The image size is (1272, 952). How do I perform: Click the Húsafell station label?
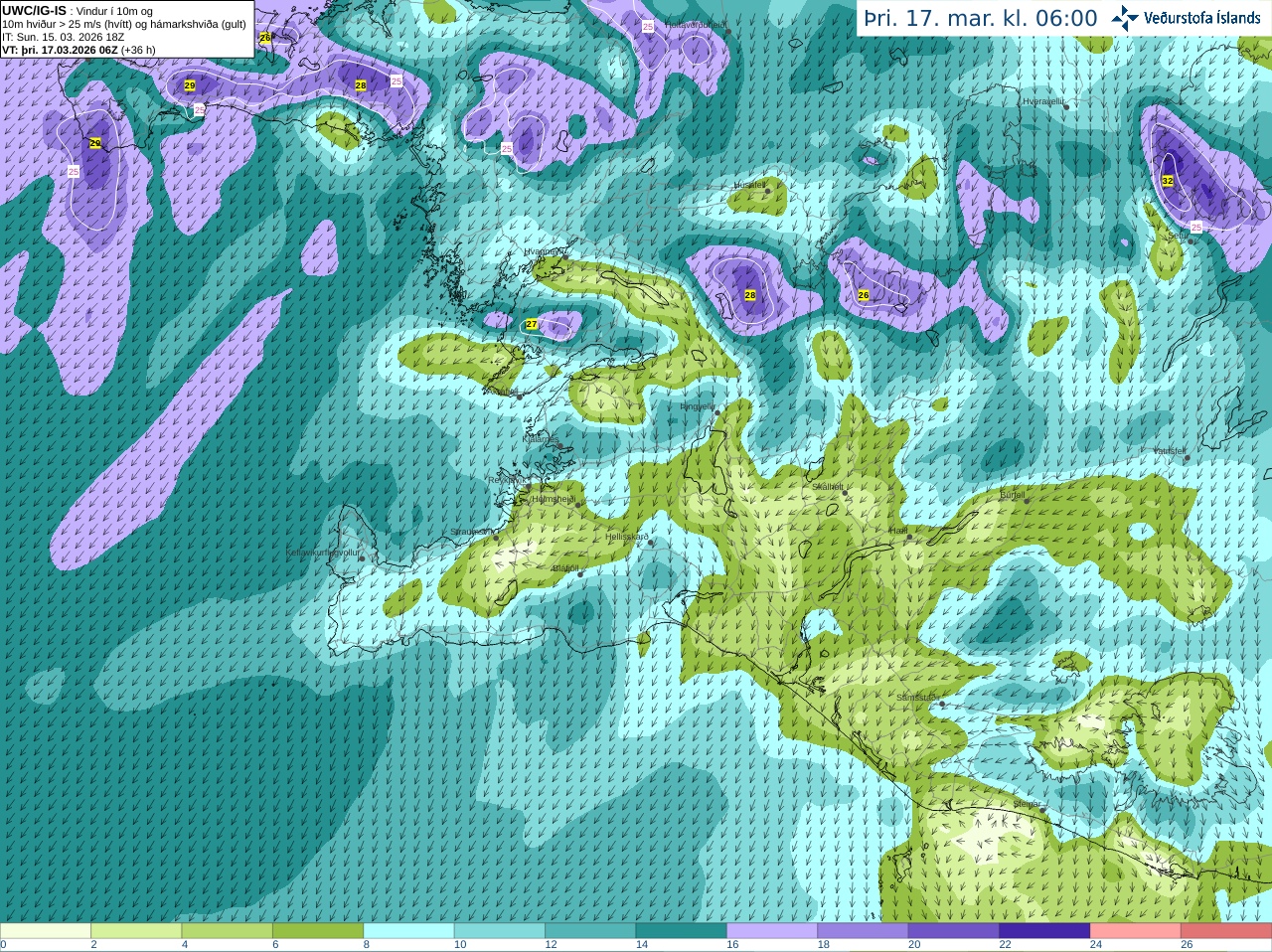749,184
